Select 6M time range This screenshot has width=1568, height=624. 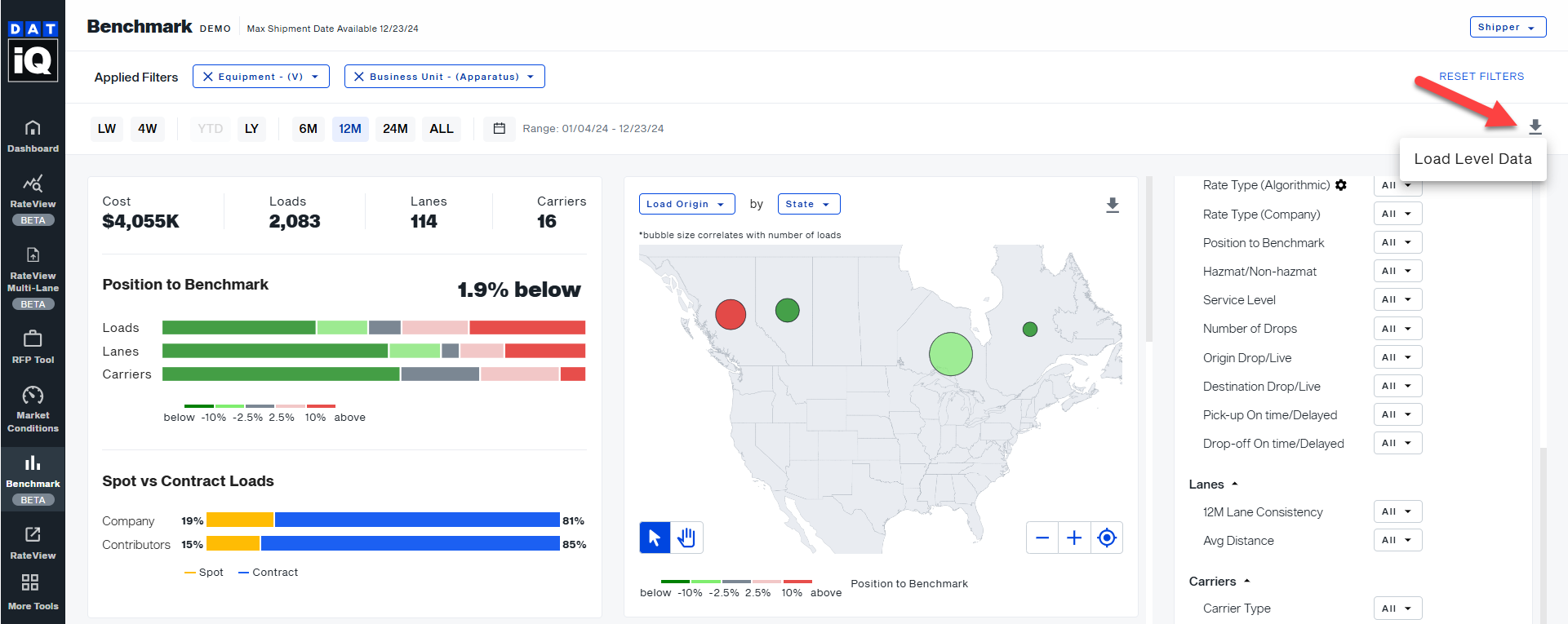[x=309, y=128]
